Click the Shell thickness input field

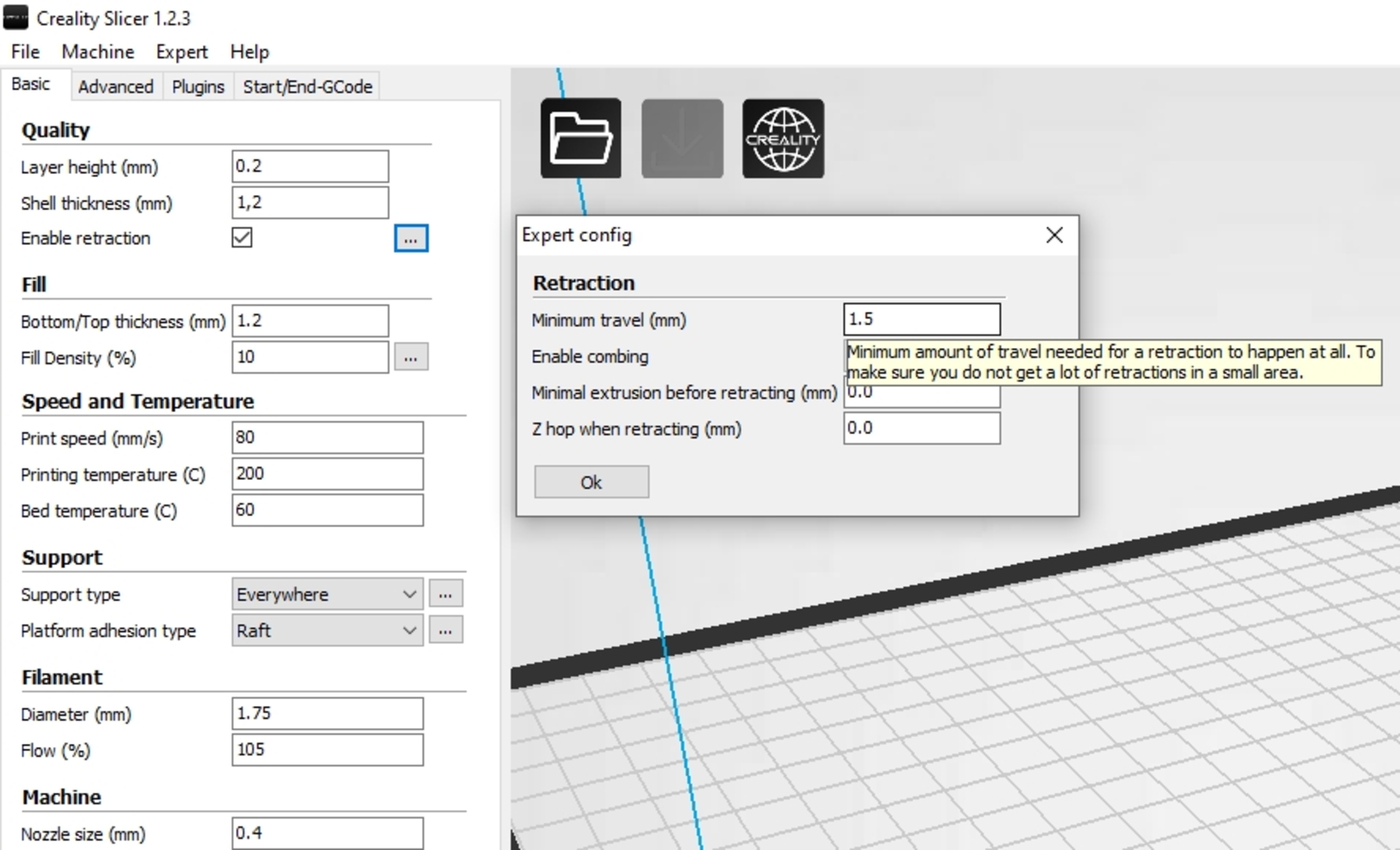[310, 202]
